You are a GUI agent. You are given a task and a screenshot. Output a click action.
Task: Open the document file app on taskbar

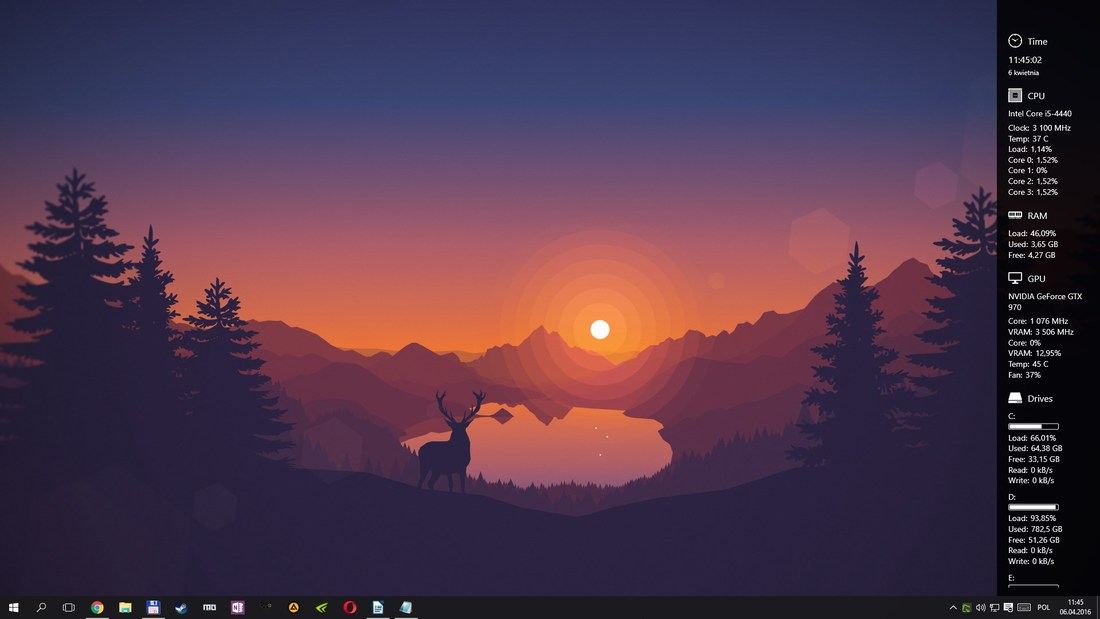pyautogui.click(x=378, y=608)
